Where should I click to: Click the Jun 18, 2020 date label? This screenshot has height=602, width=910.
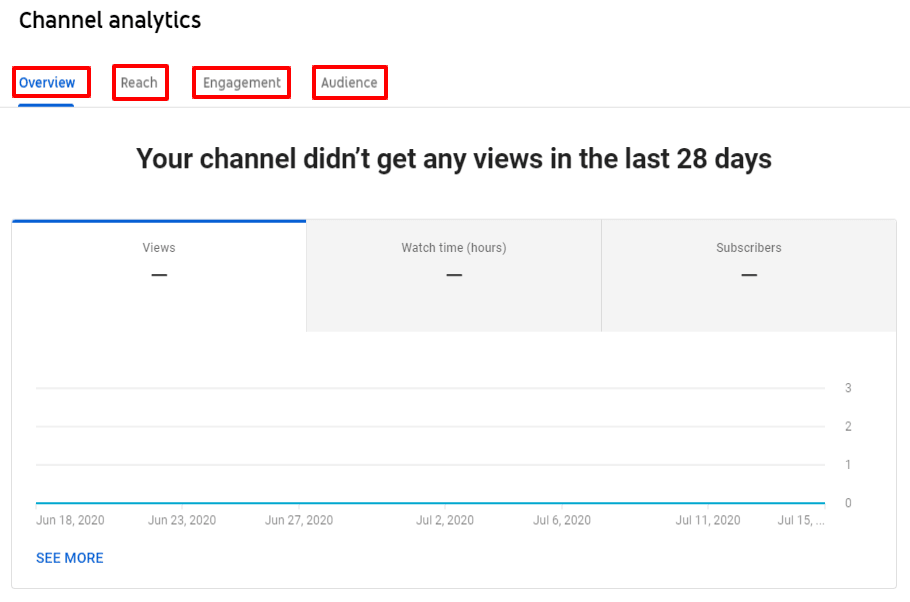[70, 520]
